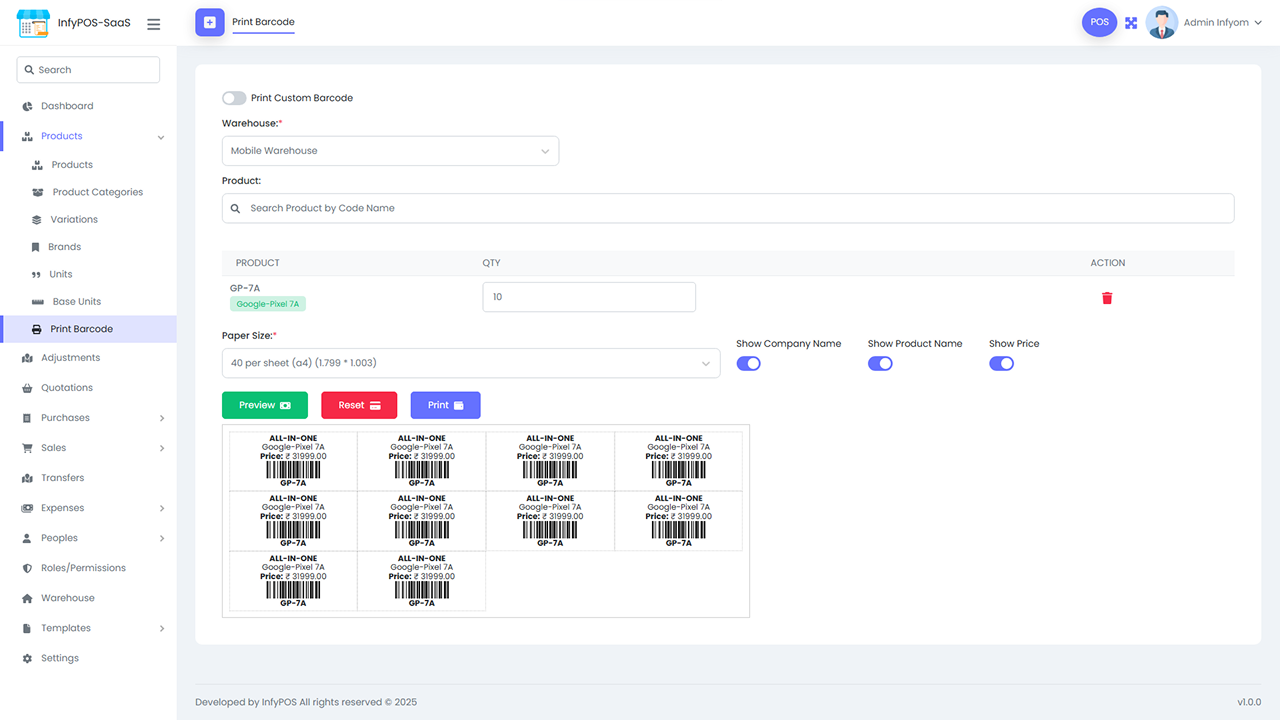Click the Base Units icon
This screenshot has width=1280, height=720.
point(36,301)
